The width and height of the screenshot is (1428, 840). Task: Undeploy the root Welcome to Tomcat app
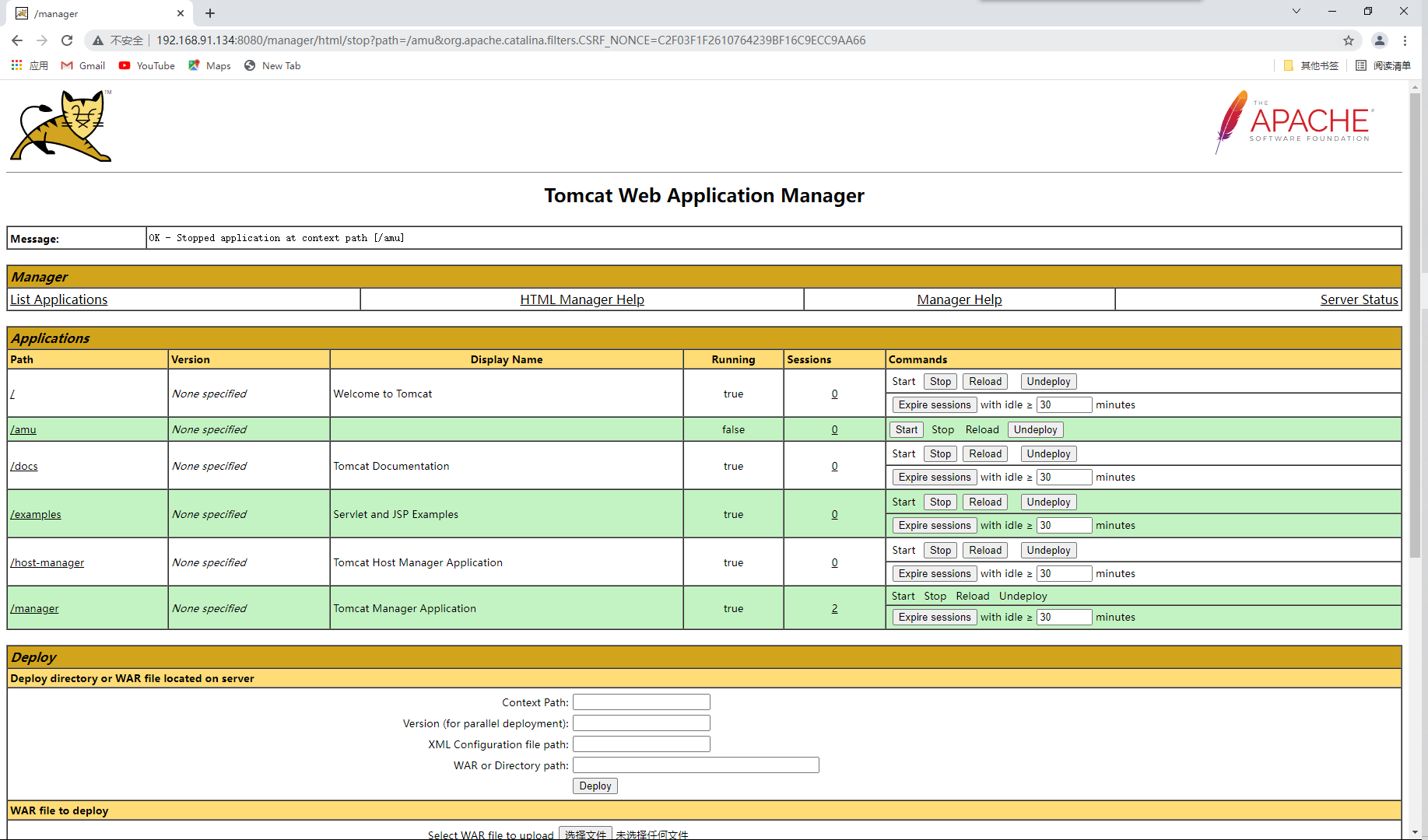[x=1048, y=381]
